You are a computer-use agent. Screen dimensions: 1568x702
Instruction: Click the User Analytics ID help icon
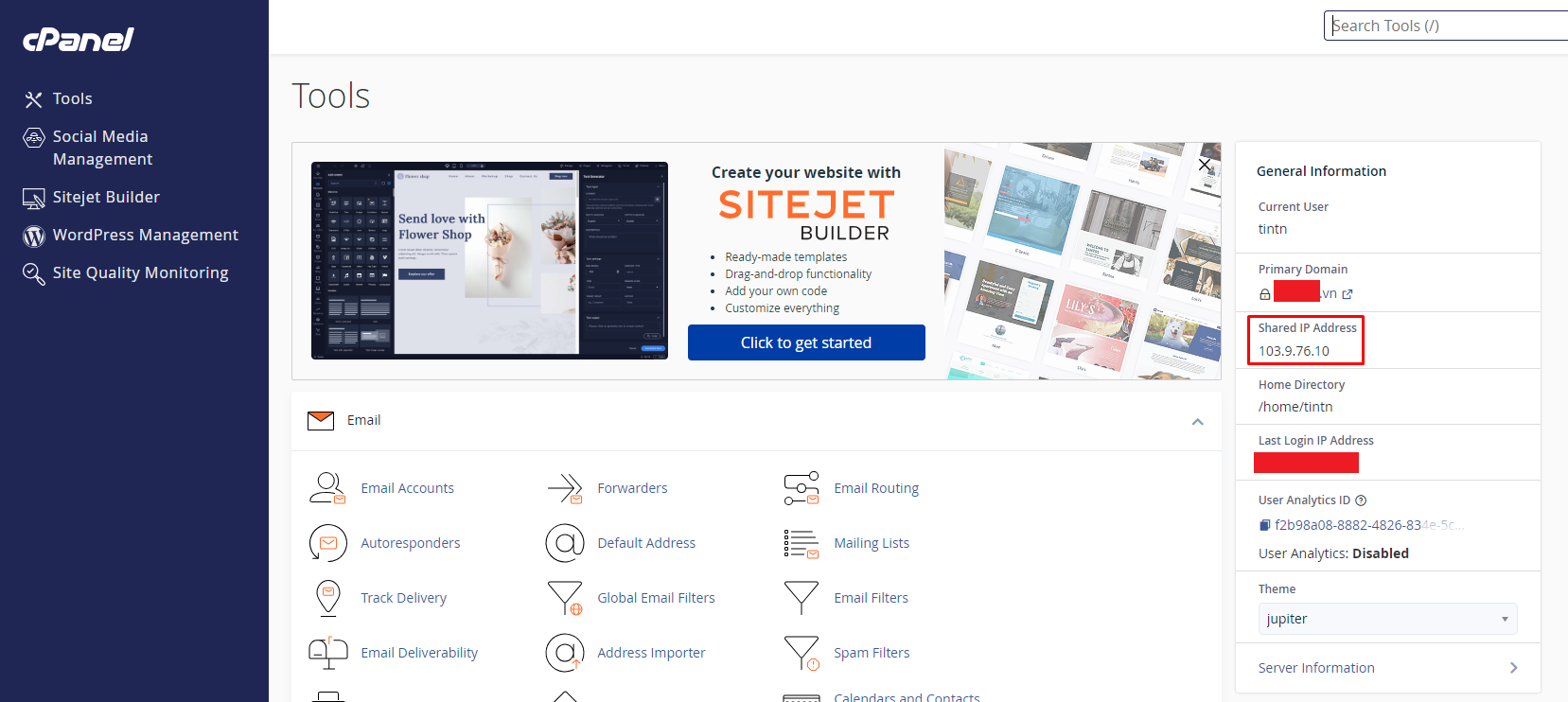pos(1361,500)
